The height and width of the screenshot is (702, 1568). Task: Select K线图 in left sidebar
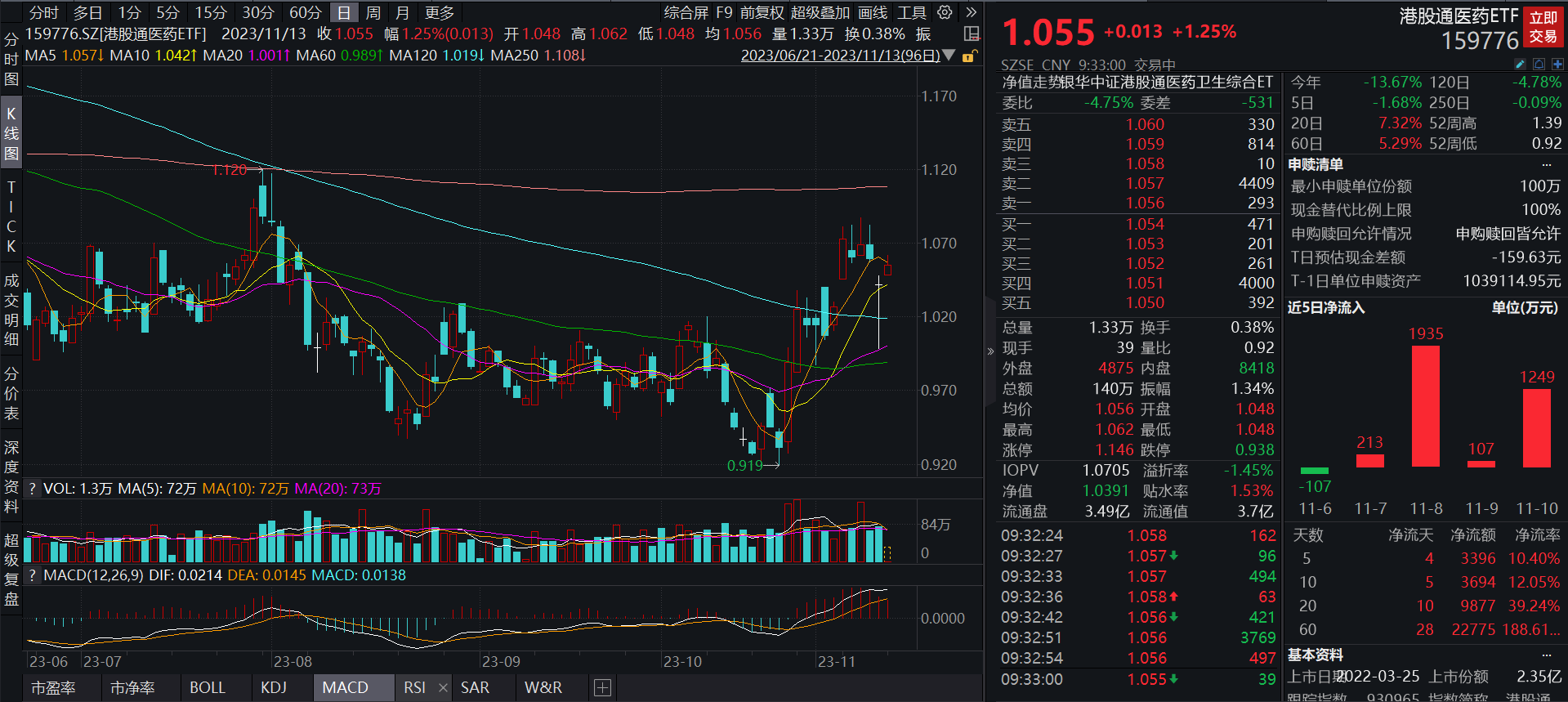(11, 133)
